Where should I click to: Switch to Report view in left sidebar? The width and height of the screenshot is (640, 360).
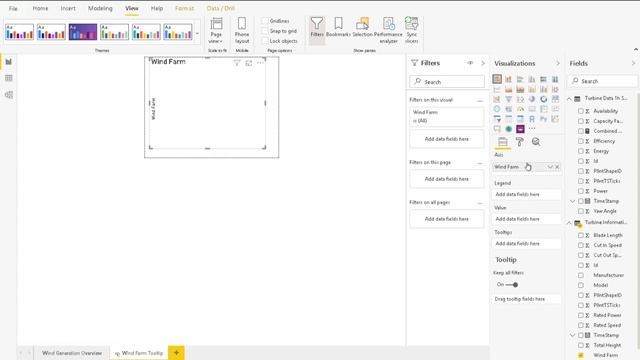[9, 62]
